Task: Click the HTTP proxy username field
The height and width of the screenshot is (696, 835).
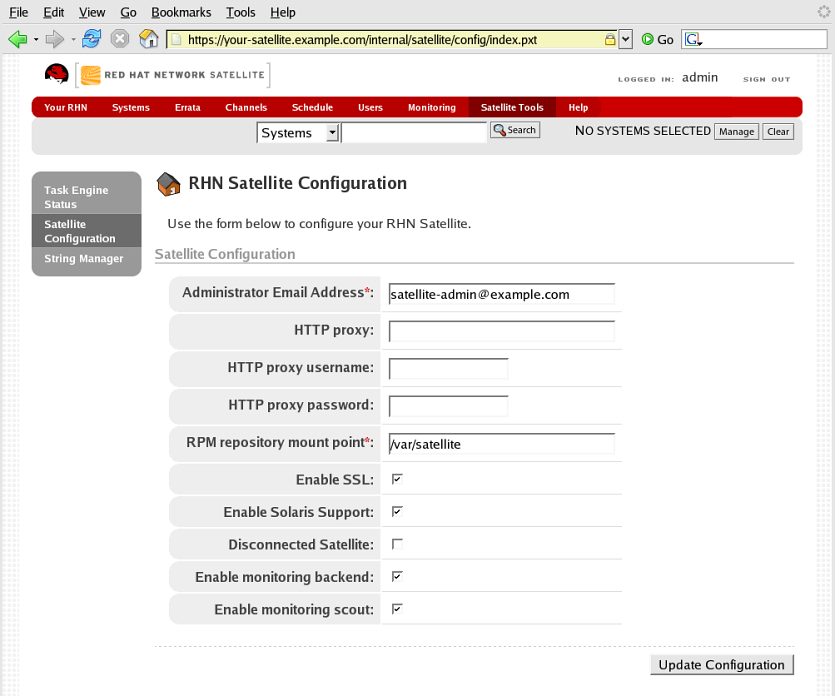Action: (448, 369)
